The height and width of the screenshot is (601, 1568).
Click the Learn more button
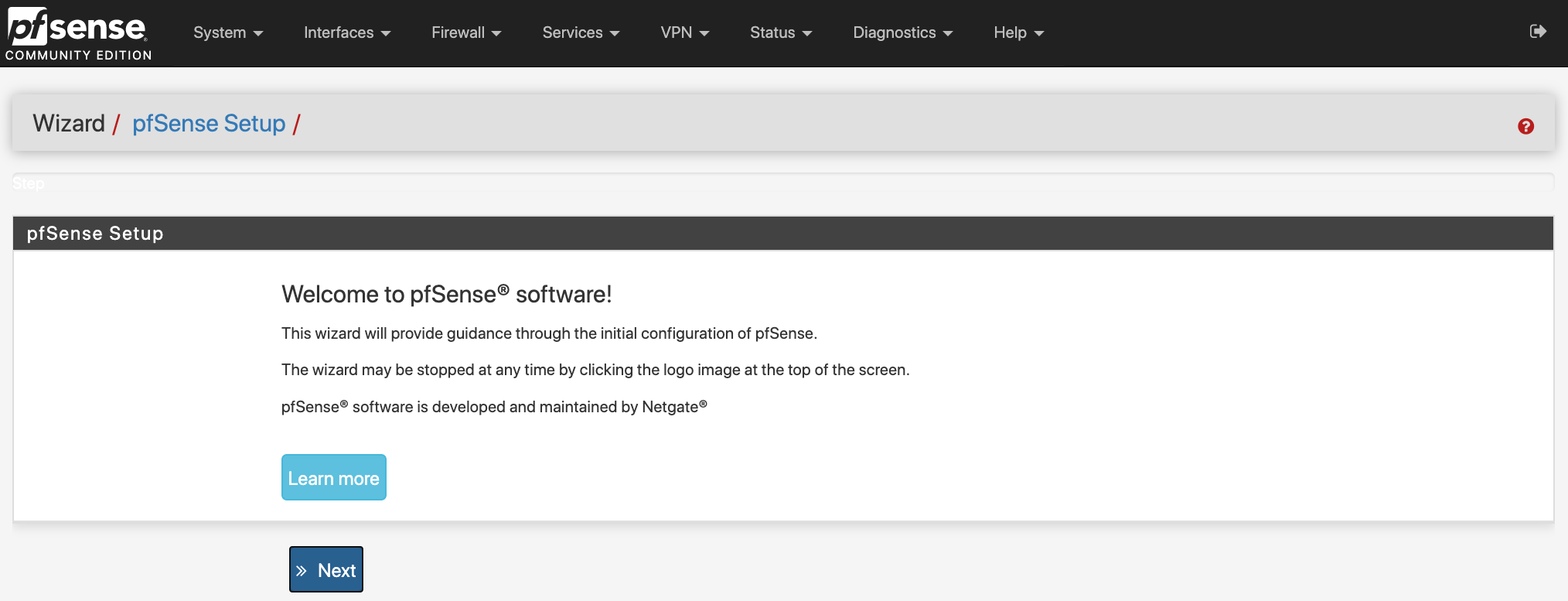334,477
